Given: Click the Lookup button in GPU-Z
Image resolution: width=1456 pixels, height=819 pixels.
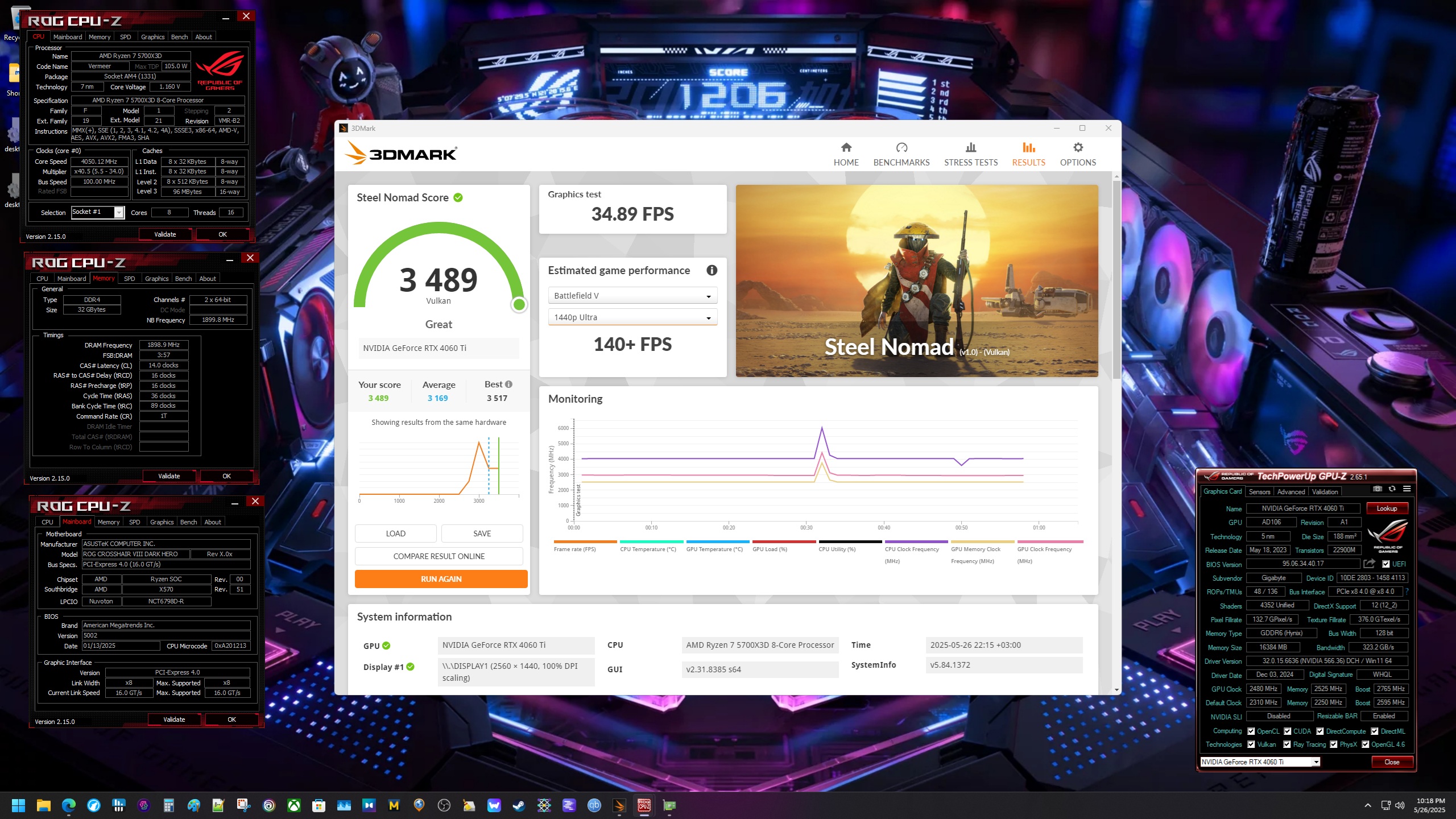Looking at the screenshot, I should point(1387,508).
